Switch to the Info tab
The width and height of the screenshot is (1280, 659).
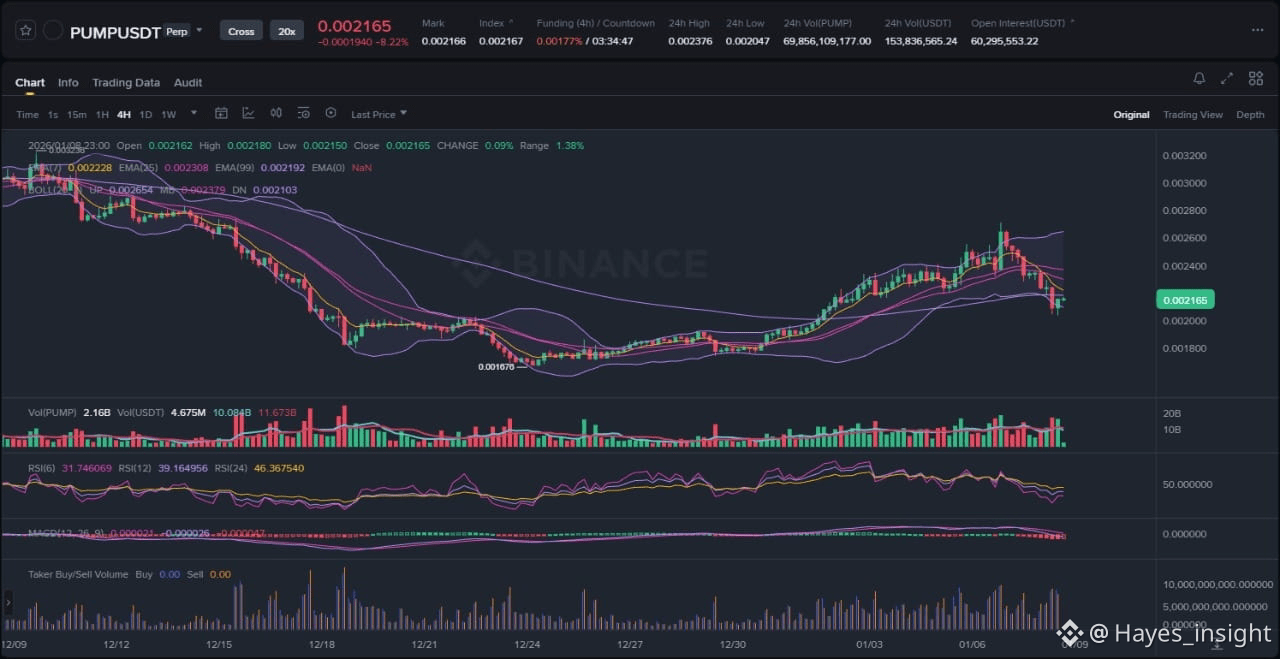[68, 83]
